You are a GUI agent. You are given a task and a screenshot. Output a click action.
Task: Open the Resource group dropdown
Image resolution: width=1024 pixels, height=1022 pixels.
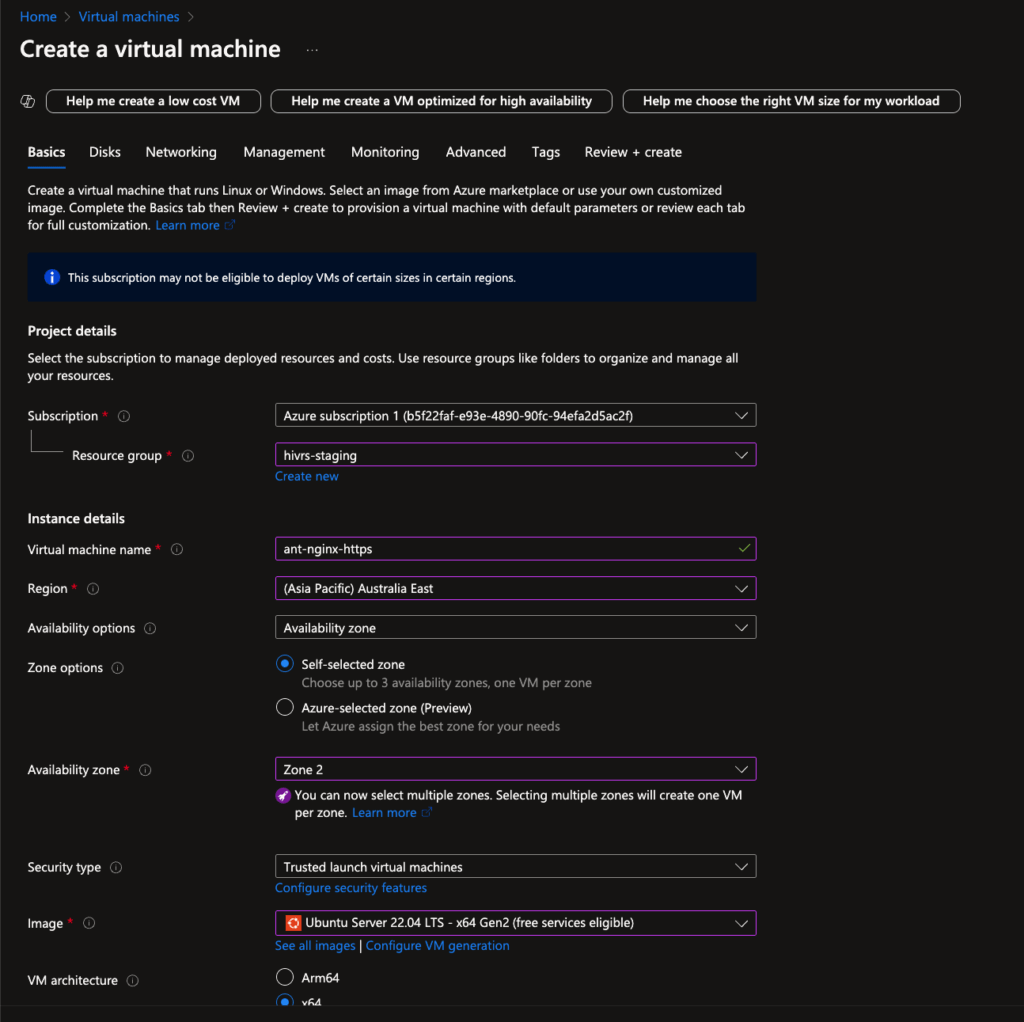[515, 455]
